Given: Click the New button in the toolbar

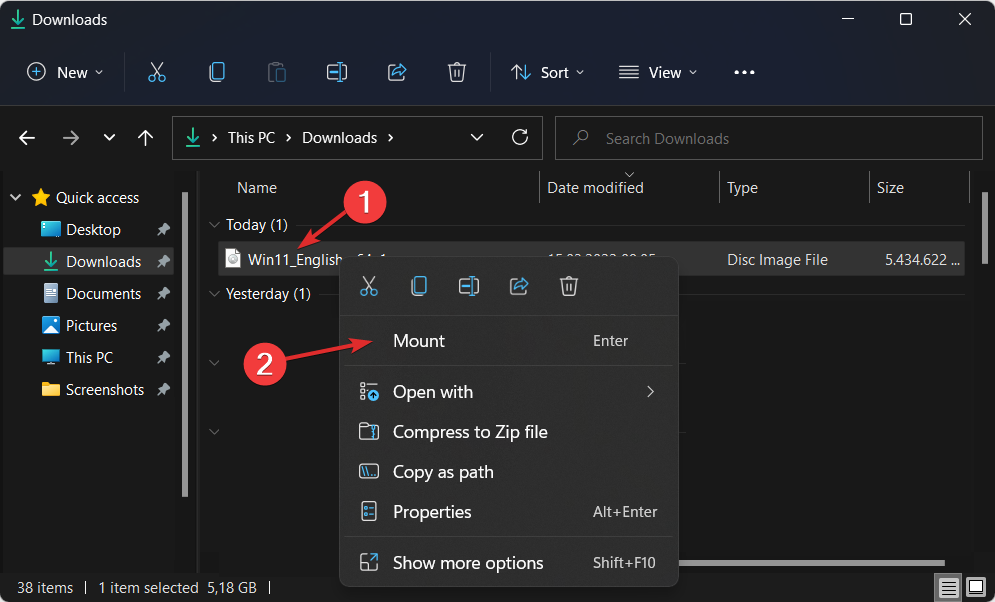Looking at the screenshot, I should pyautogui.click(x=64, y=72).
